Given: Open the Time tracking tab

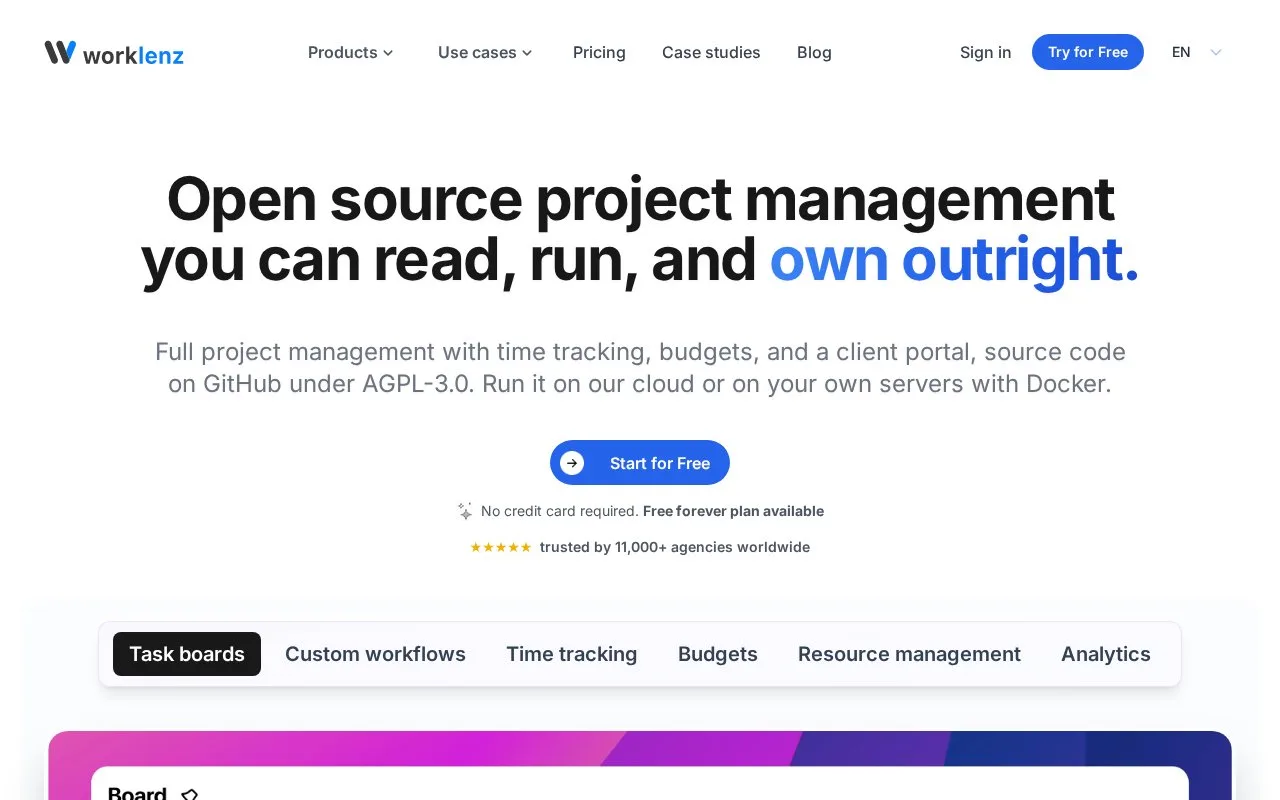Looking at the screenshot, I should (571, 654).
